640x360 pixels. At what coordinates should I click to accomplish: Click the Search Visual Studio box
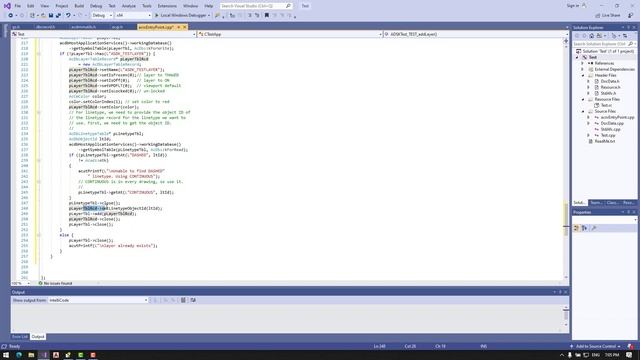(256, 6)
